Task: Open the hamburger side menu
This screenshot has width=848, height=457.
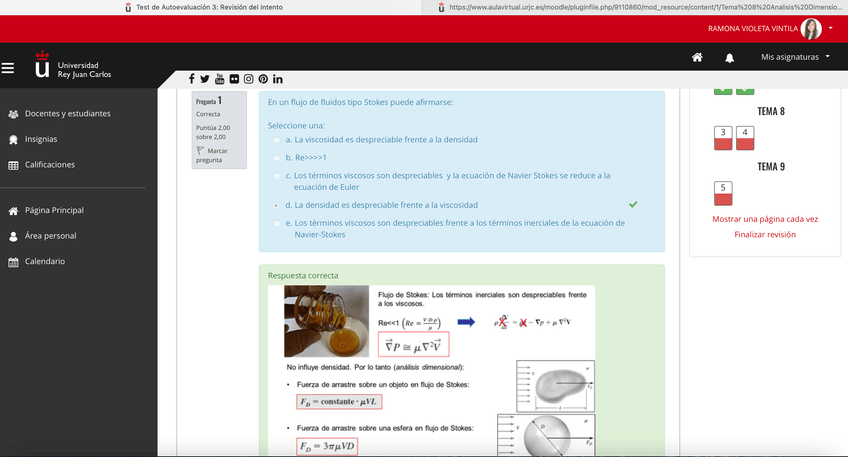Action: (x=8, y=68)
